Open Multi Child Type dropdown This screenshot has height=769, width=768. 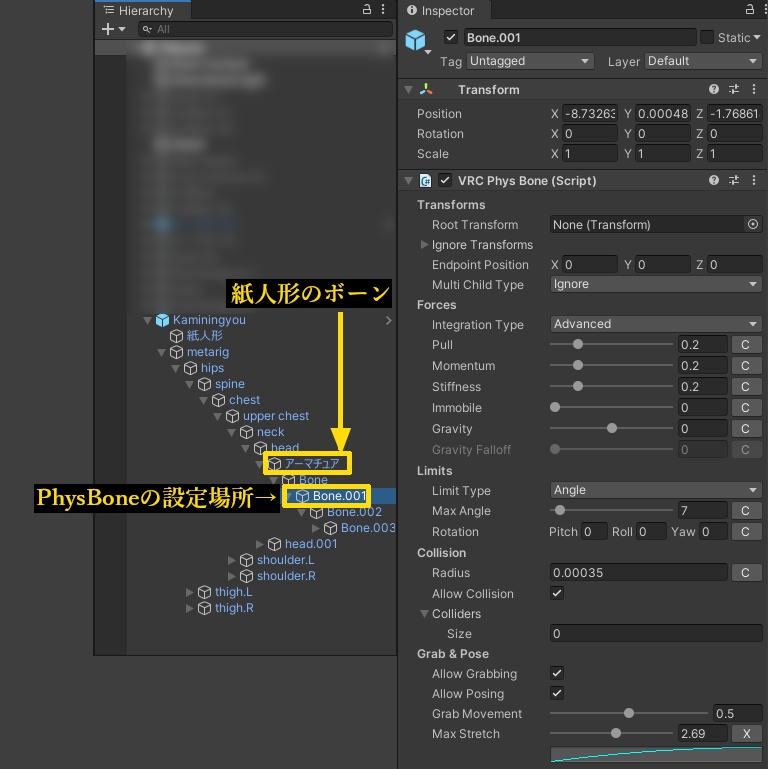tap(656, 284)
